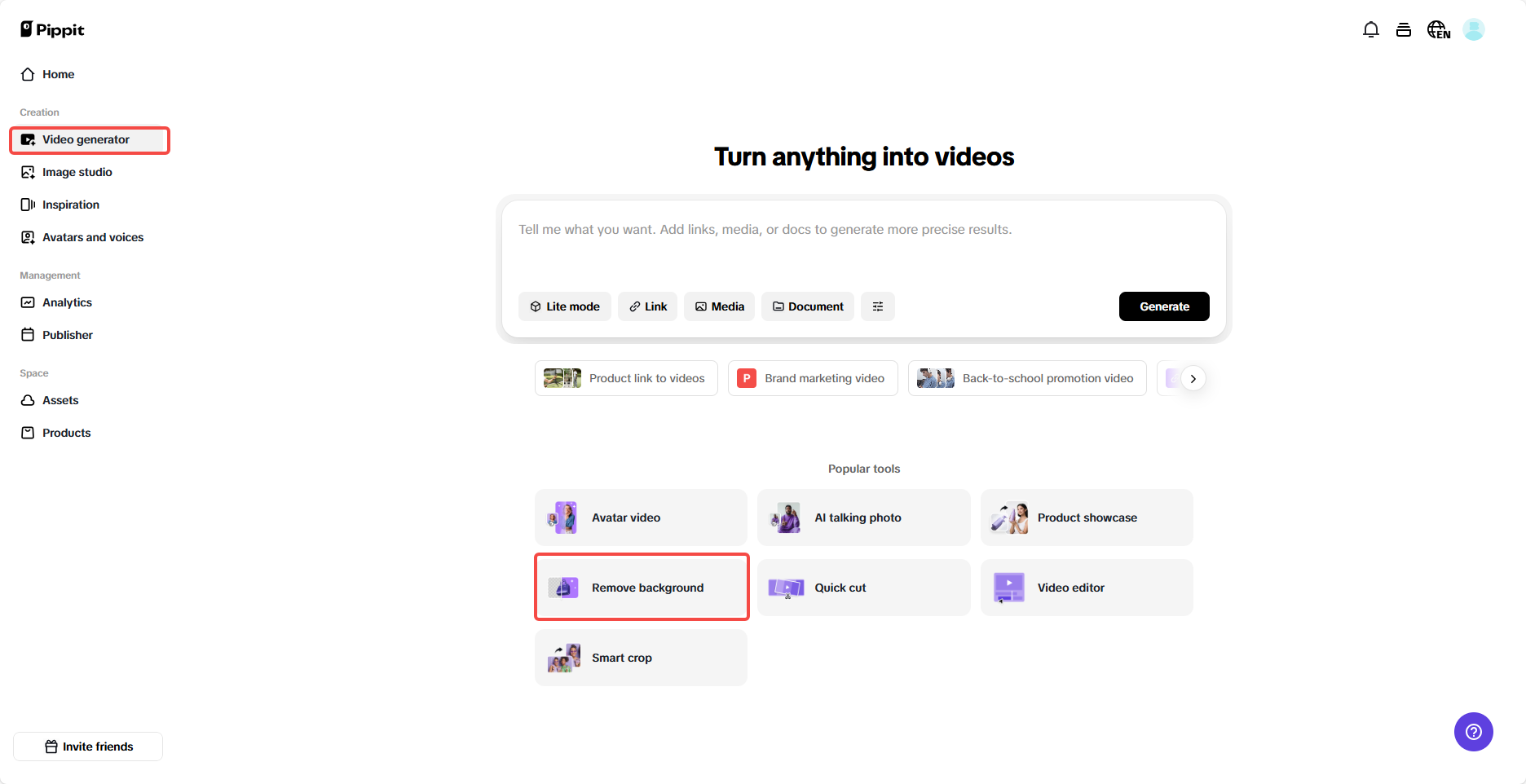Open the Product showcase tool
Viewport: 1526px width, 784px height.
click(1087, 518)
